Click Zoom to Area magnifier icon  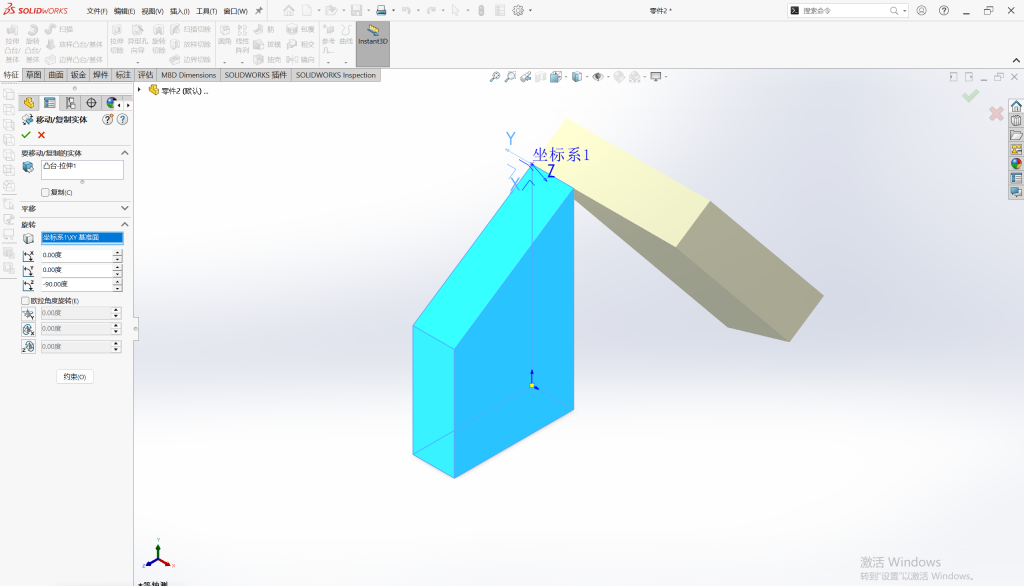click(510, 77)
